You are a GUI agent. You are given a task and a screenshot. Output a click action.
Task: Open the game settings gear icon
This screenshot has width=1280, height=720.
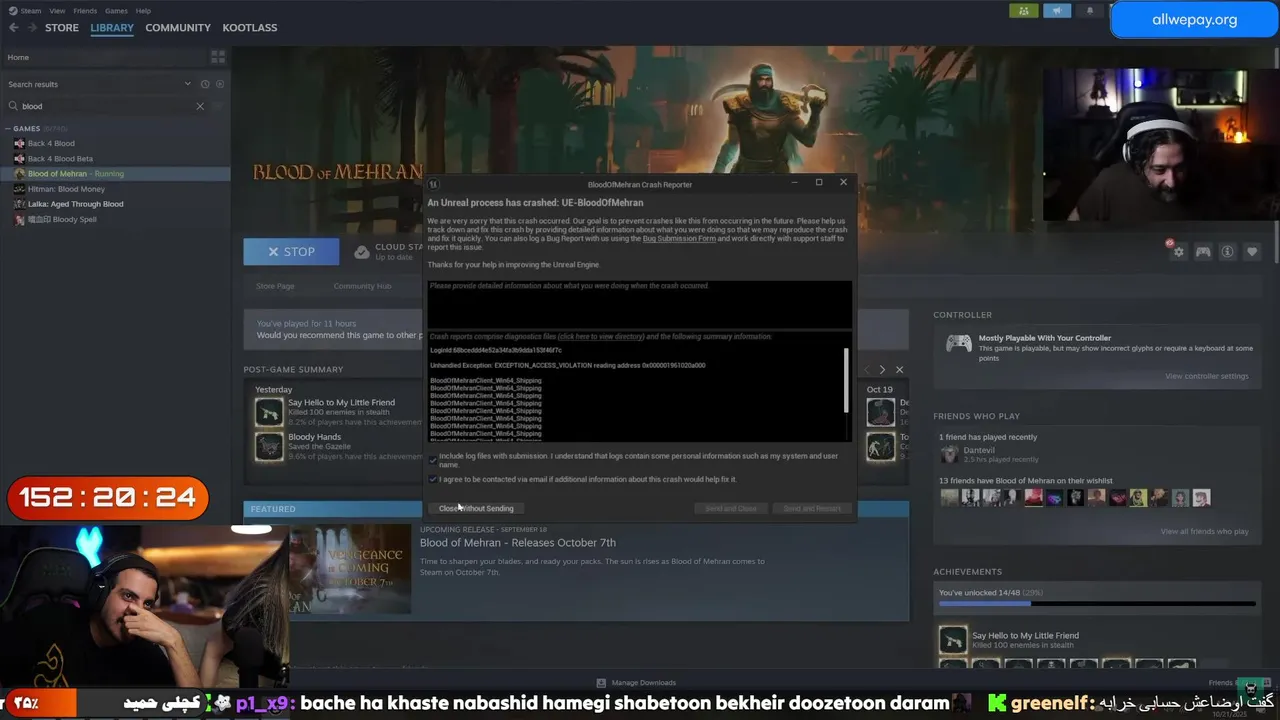tap(1179, 252)
